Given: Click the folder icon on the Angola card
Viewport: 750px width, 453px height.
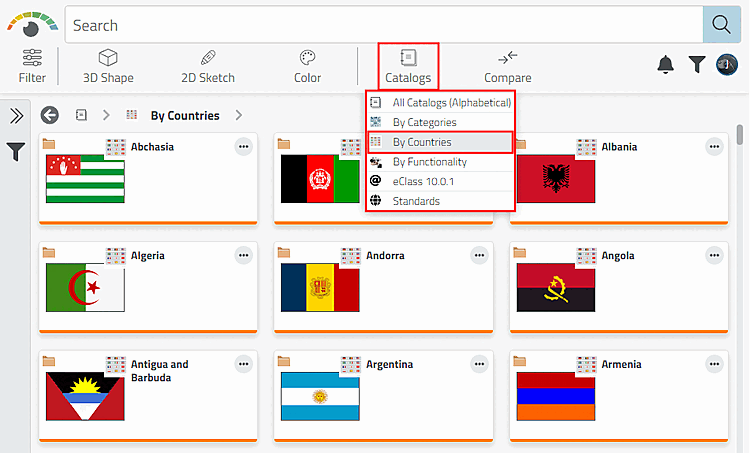Looking at the screenshot, I should pyautogui.click(x=519, y=252).
